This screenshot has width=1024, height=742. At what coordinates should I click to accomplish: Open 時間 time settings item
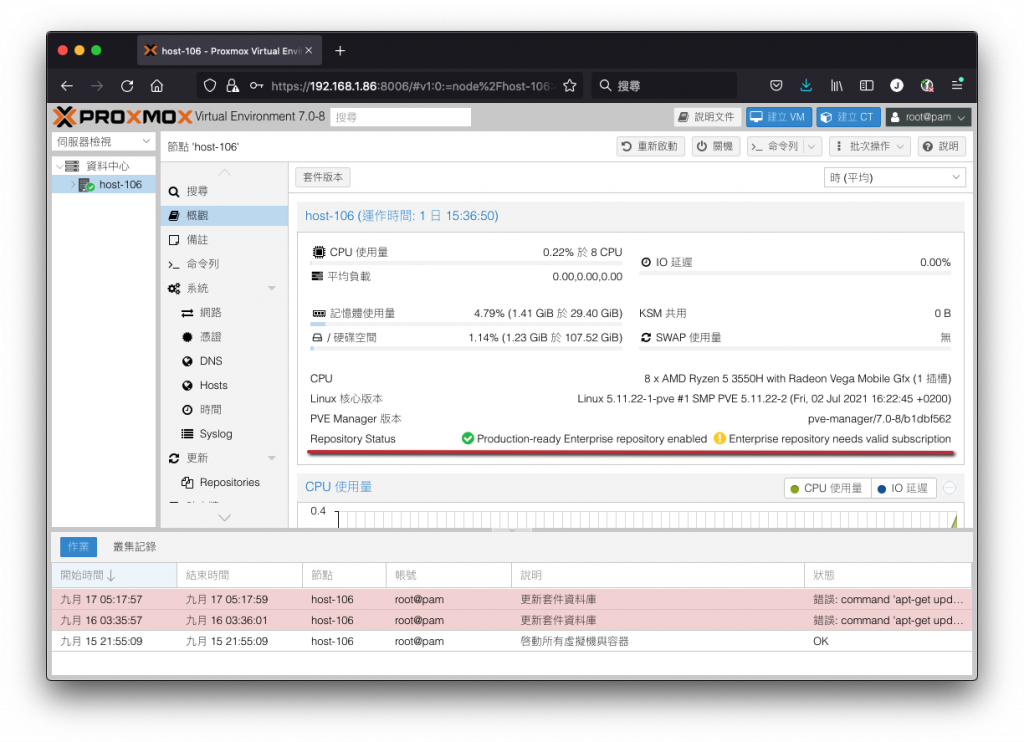(x=224, y=410)
